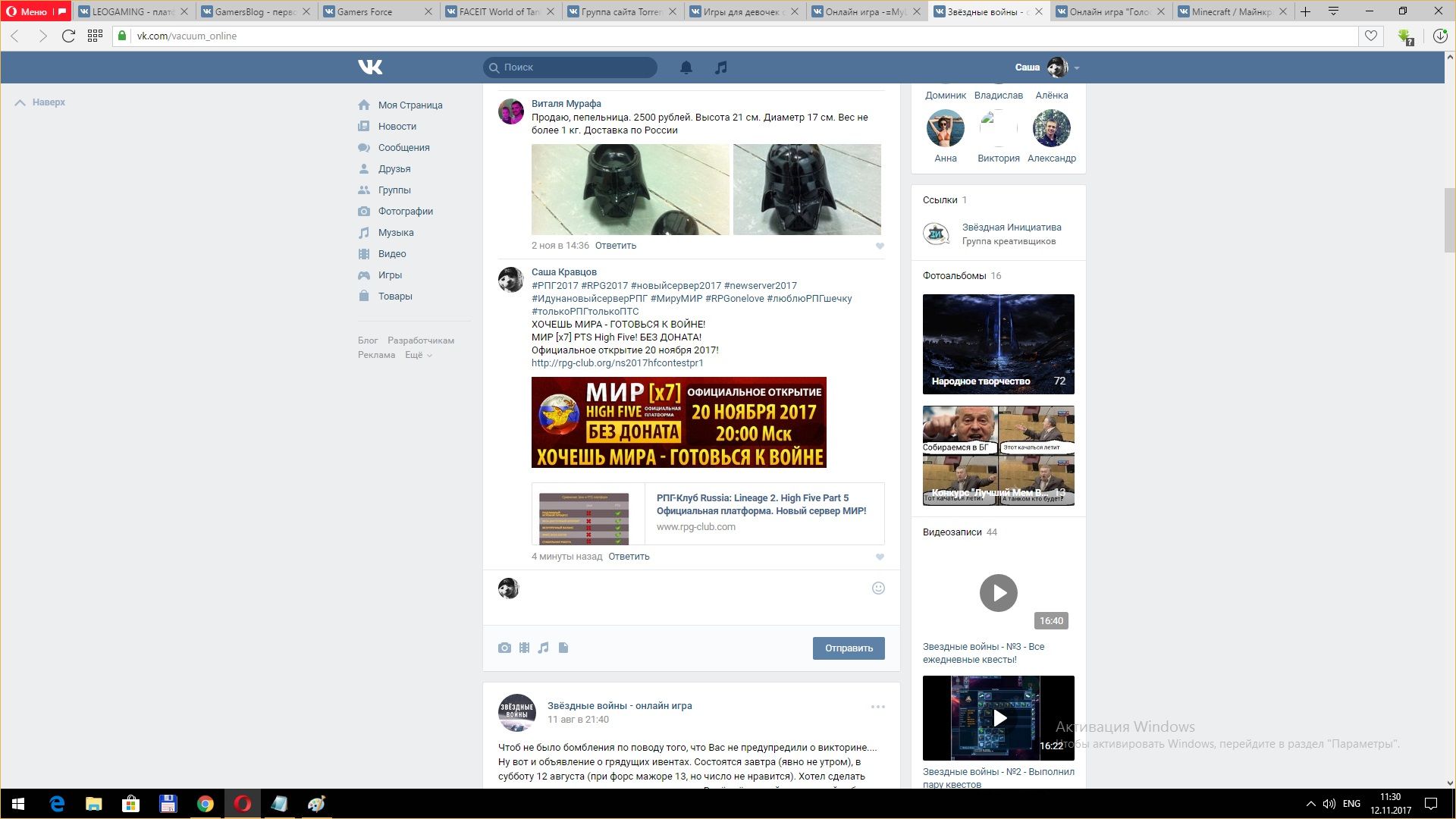Open Opera tab menu icon
The image size is (1456, 819).
(x=1334, y=11)
